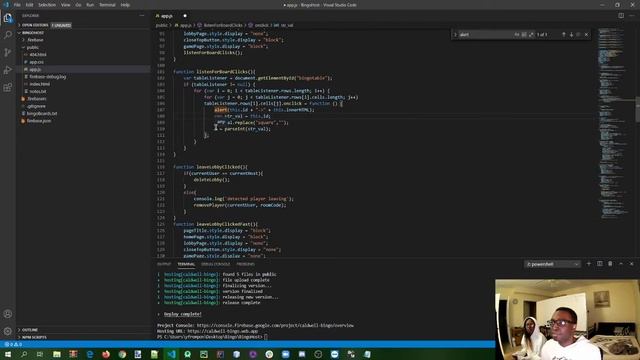The width and height of the screenshot is (640, 360).
Task: Open the Run and Debug view
Action: click(x=8, y=70)
